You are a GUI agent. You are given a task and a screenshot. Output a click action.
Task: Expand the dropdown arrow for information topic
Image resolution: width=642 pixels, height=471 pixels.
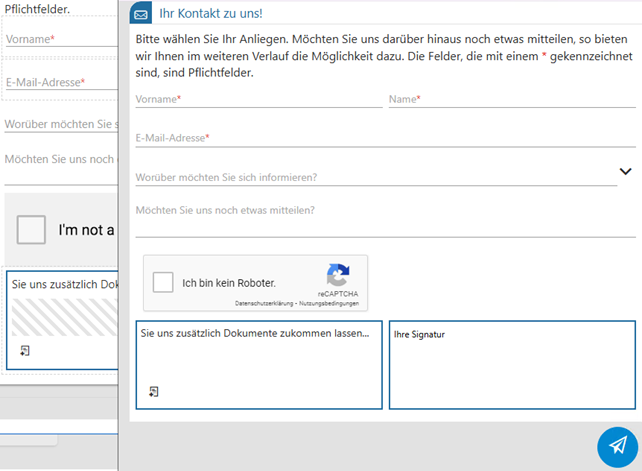[x=625, y=171]
